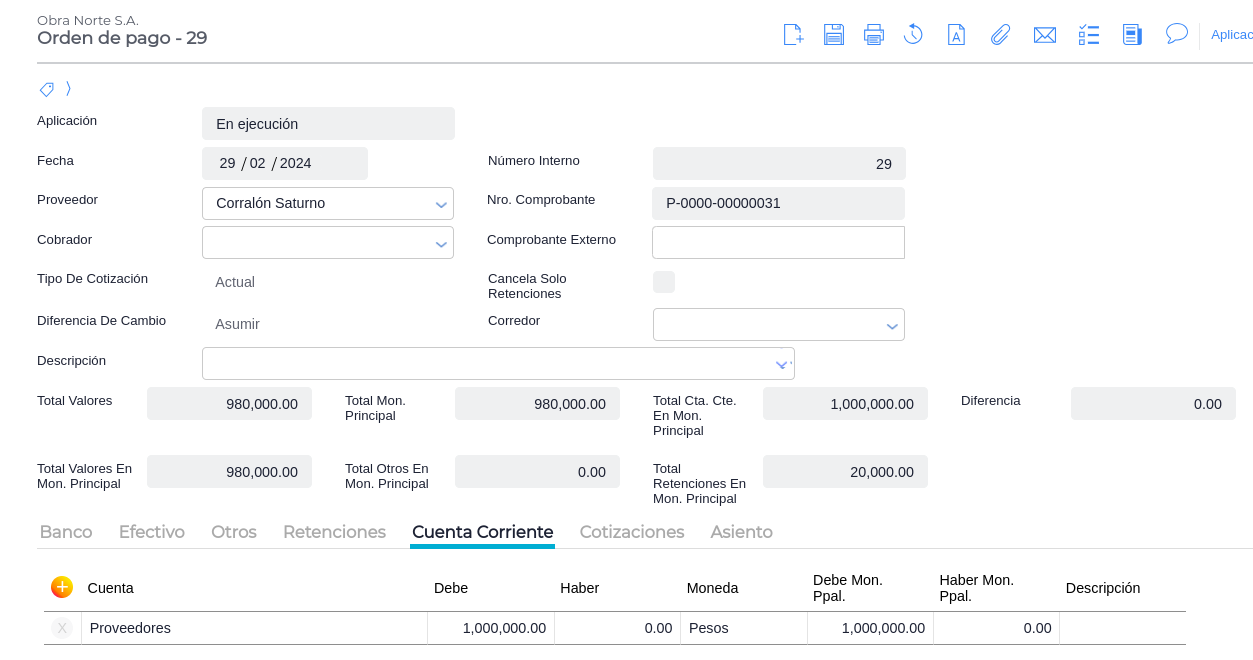Open the Cobrador dropdown list

440,244
